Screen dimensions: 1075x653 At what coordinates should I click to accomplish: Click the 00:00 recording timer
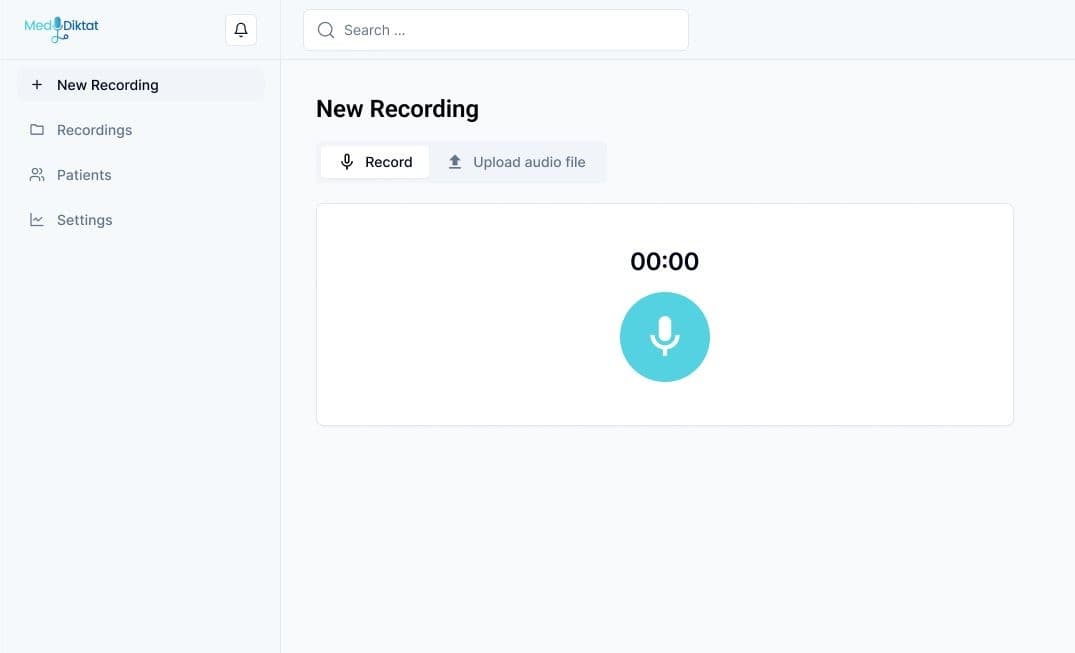point(665,262)
